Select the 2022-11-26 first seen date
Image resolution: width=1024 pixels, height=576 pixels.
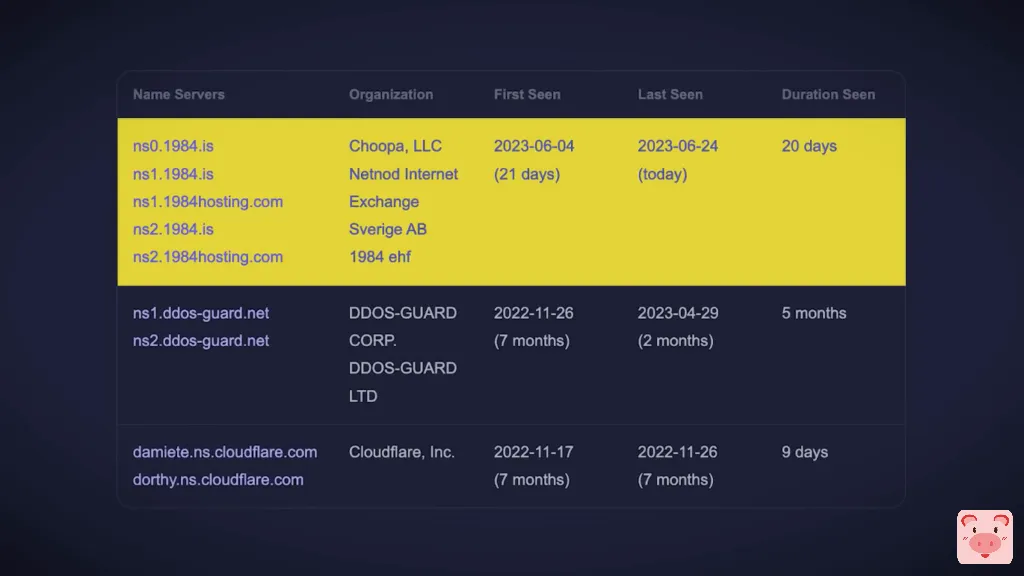tap(534, 313)
